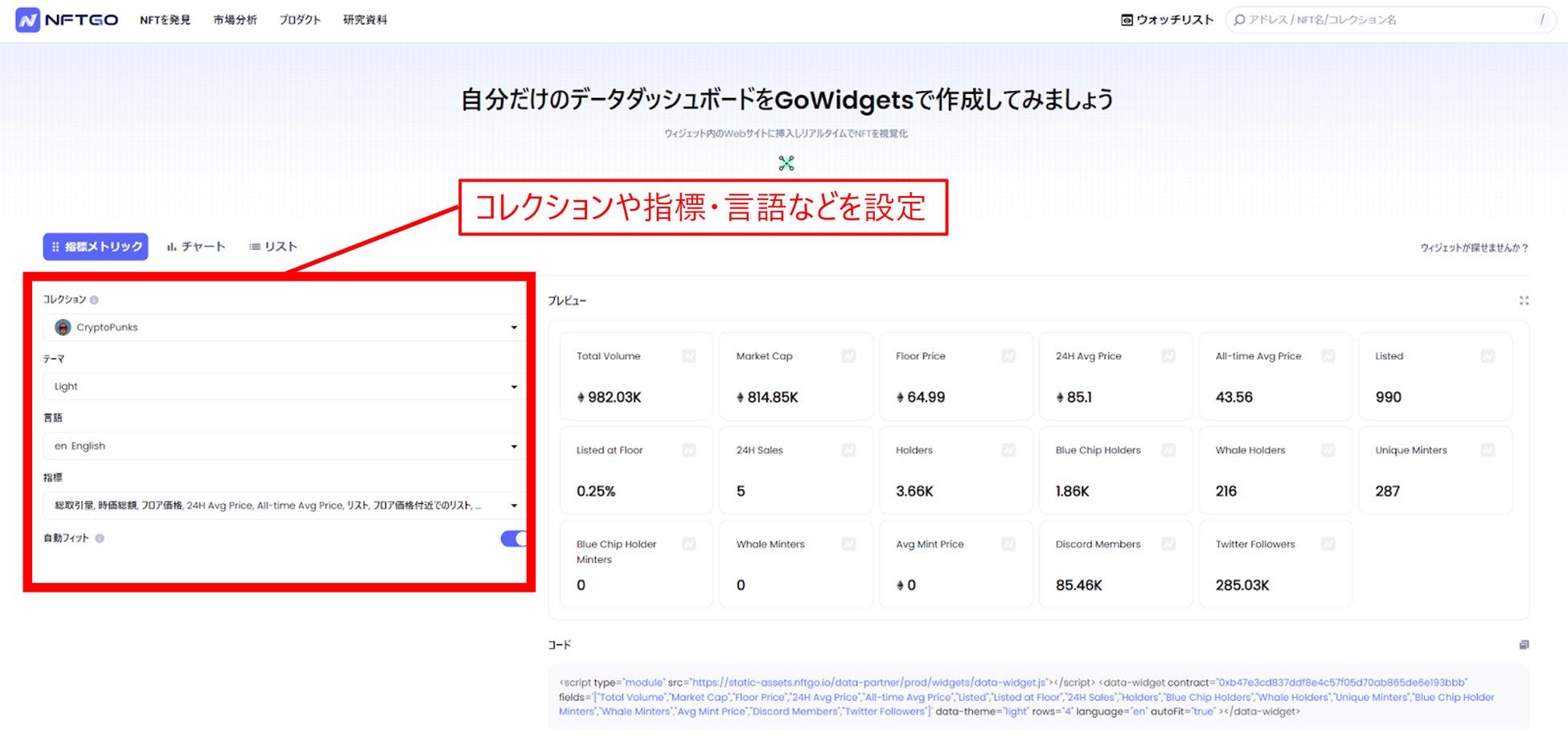Expand the preview to fullscreen
The image size is (1568, 742).
click(1524, 301)
